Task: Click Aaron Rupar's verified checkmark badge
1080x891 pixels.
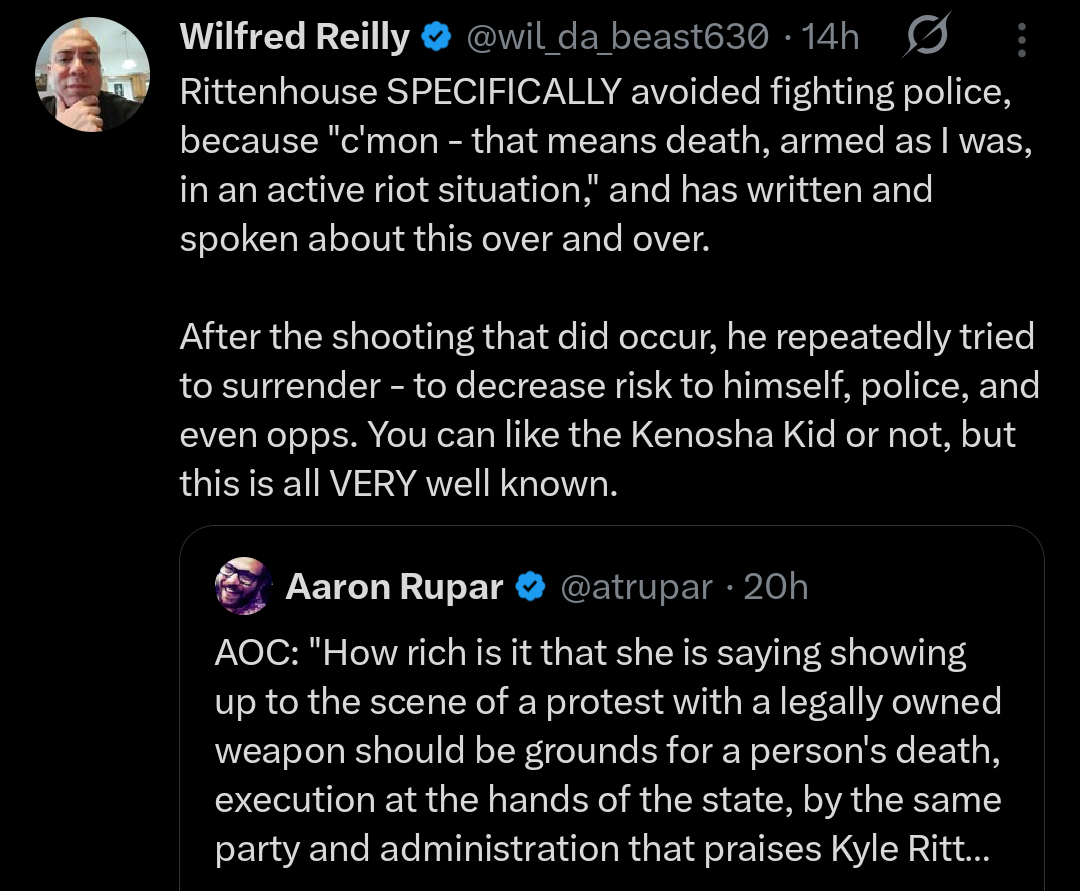Action: click(529, 587)
